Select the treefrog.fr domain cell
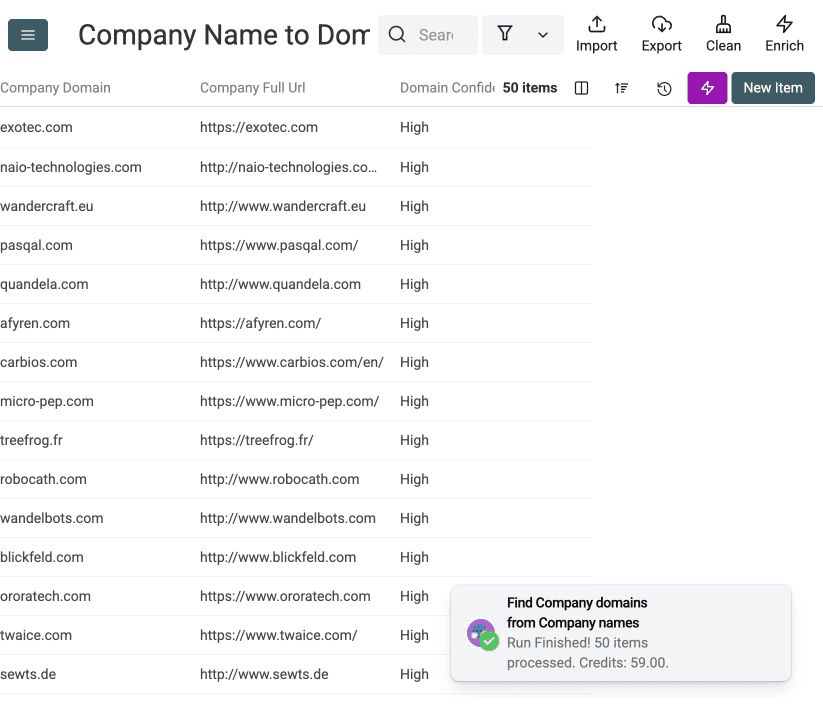823x705 pixels. click(x=31, y=440)
